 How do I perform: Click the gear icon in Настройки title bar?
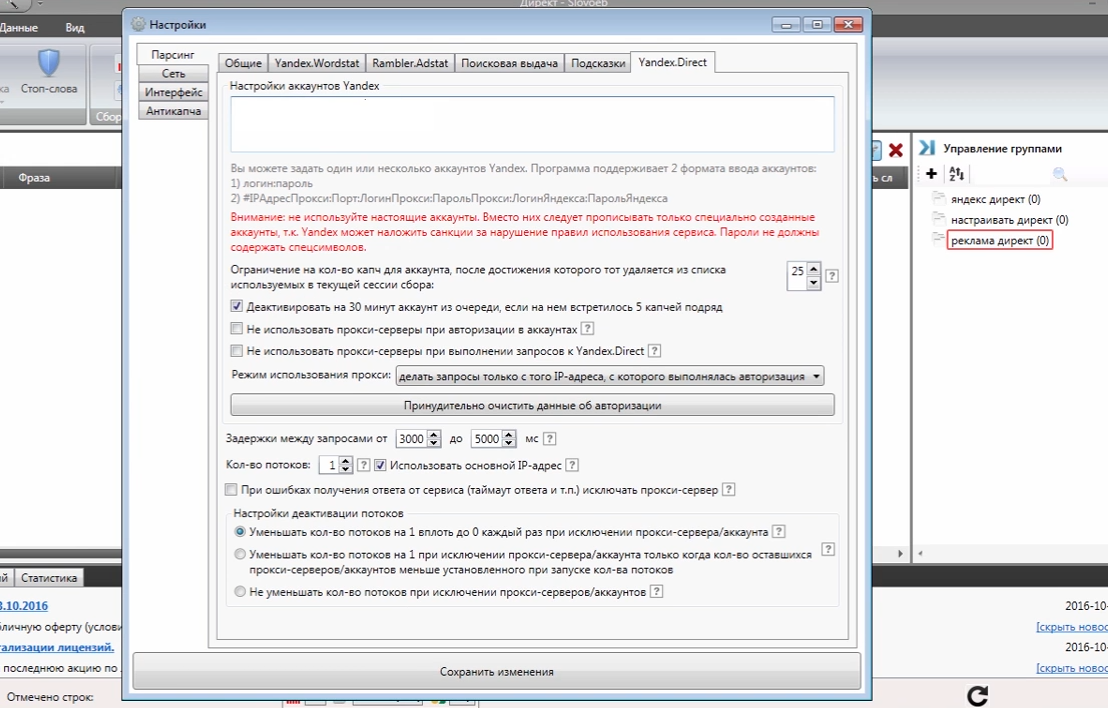pyautogui.click(x=138, y=24)
